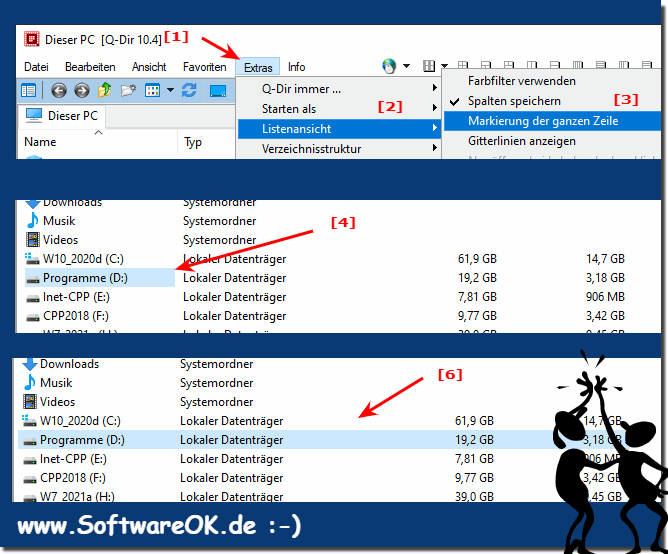Select 'CPP2018 (F:)' in lower list
This screenshot has width=668, height=554.
click(73, 478)
